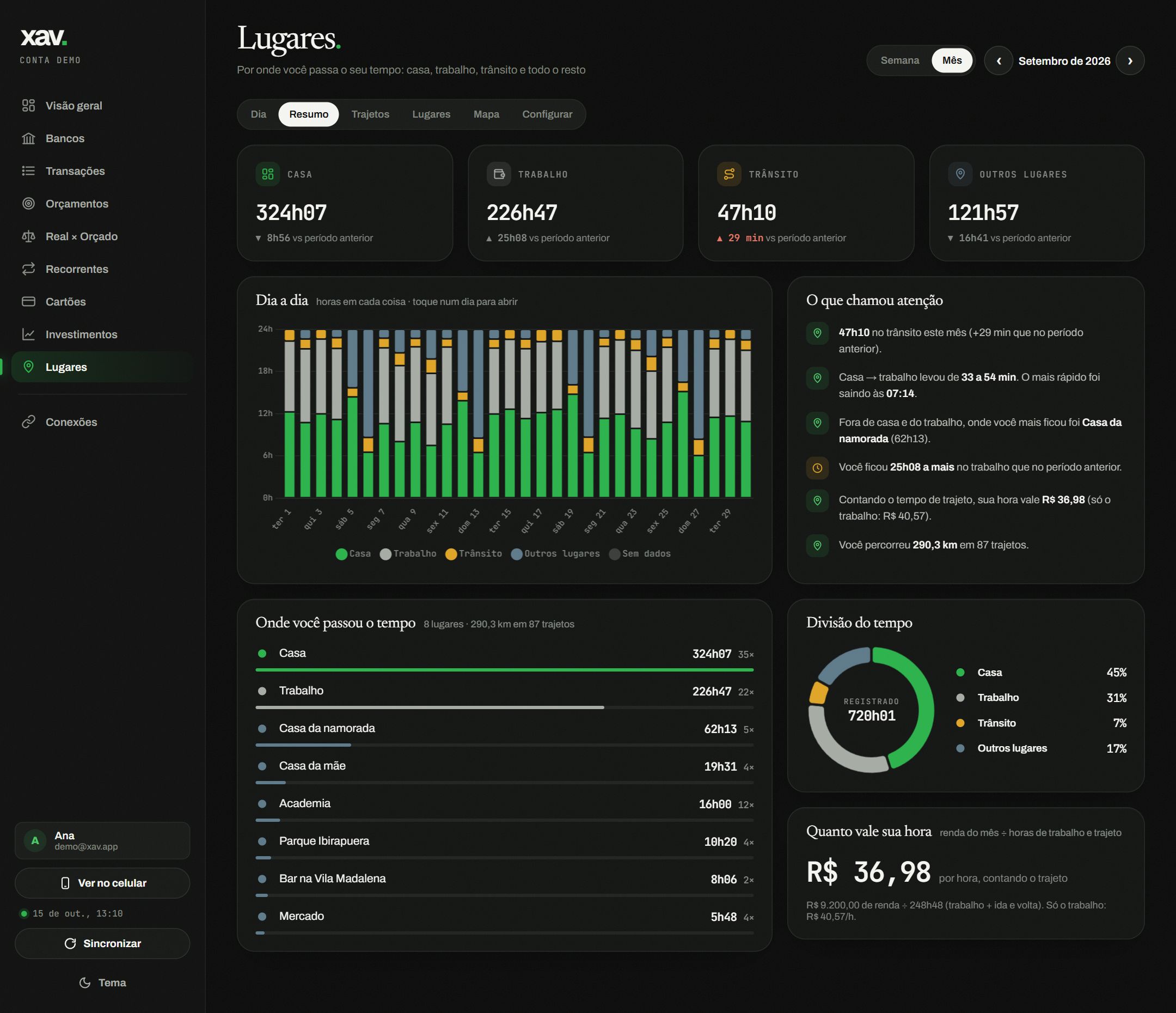
Task: Click the Bancos bank building icon
Action: [x=28, y=138]
